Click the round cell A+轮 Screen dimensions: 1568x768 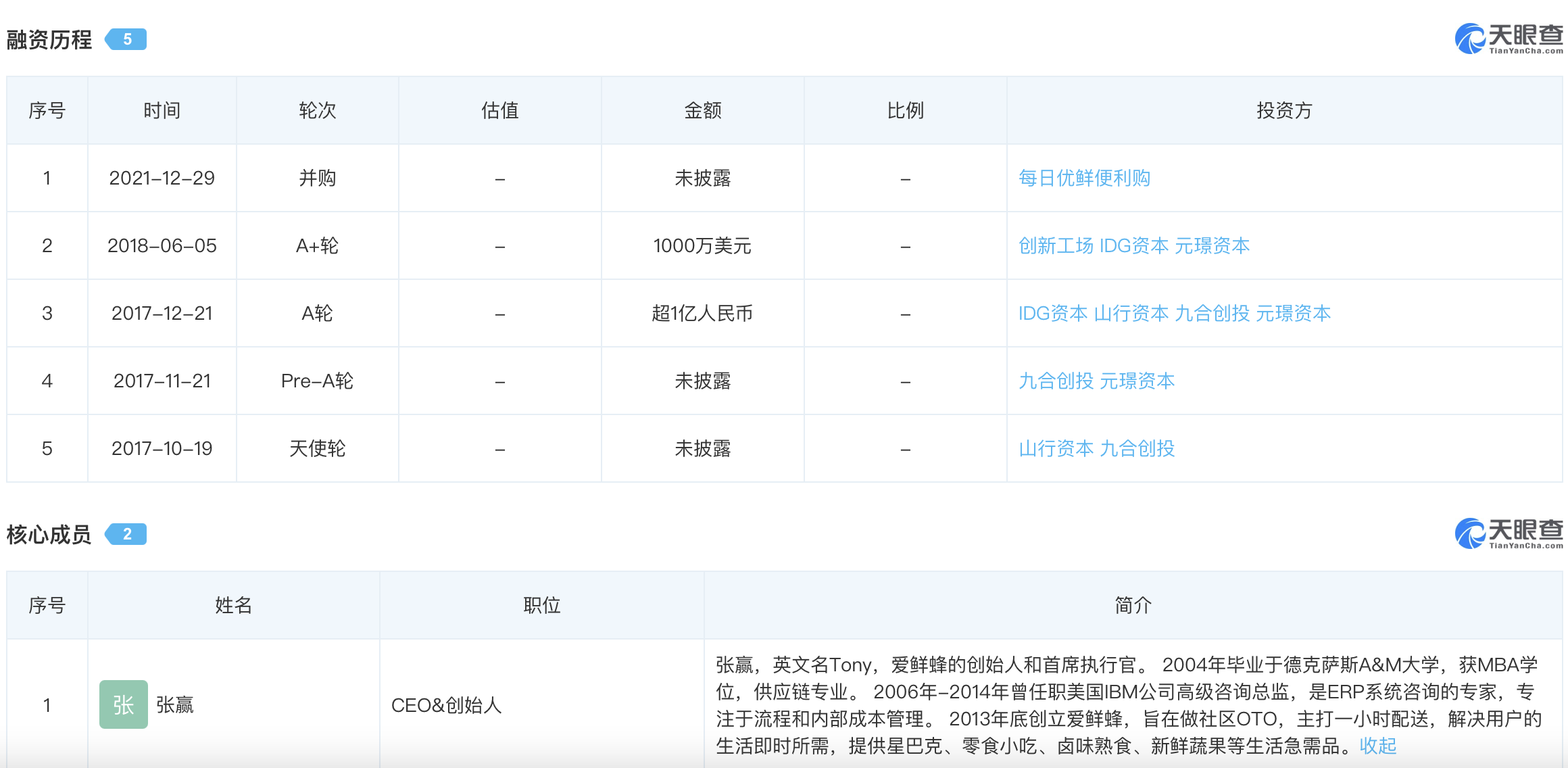(x=318, y=245)
